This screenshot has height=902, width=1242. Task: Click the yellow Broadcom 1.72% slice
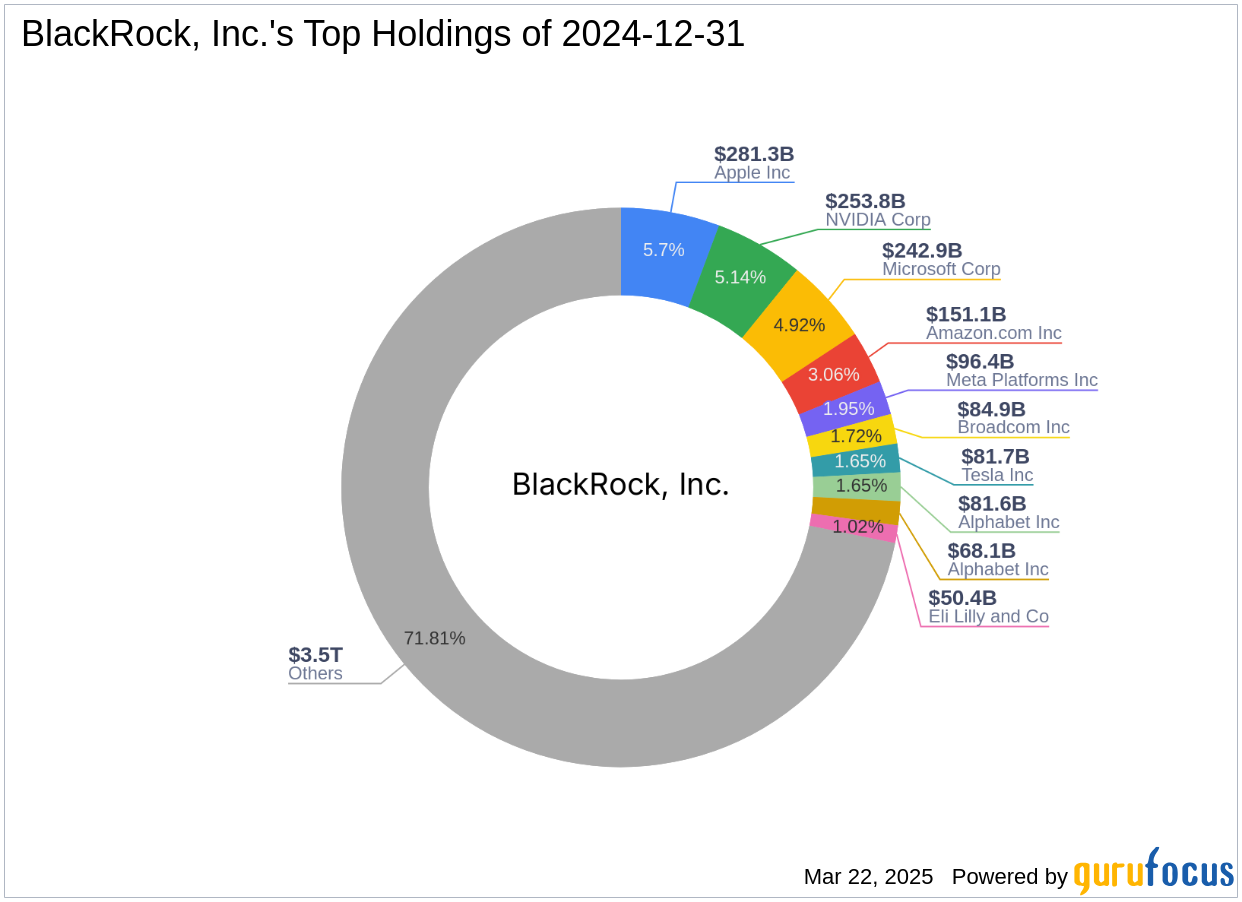pos(856,436)
